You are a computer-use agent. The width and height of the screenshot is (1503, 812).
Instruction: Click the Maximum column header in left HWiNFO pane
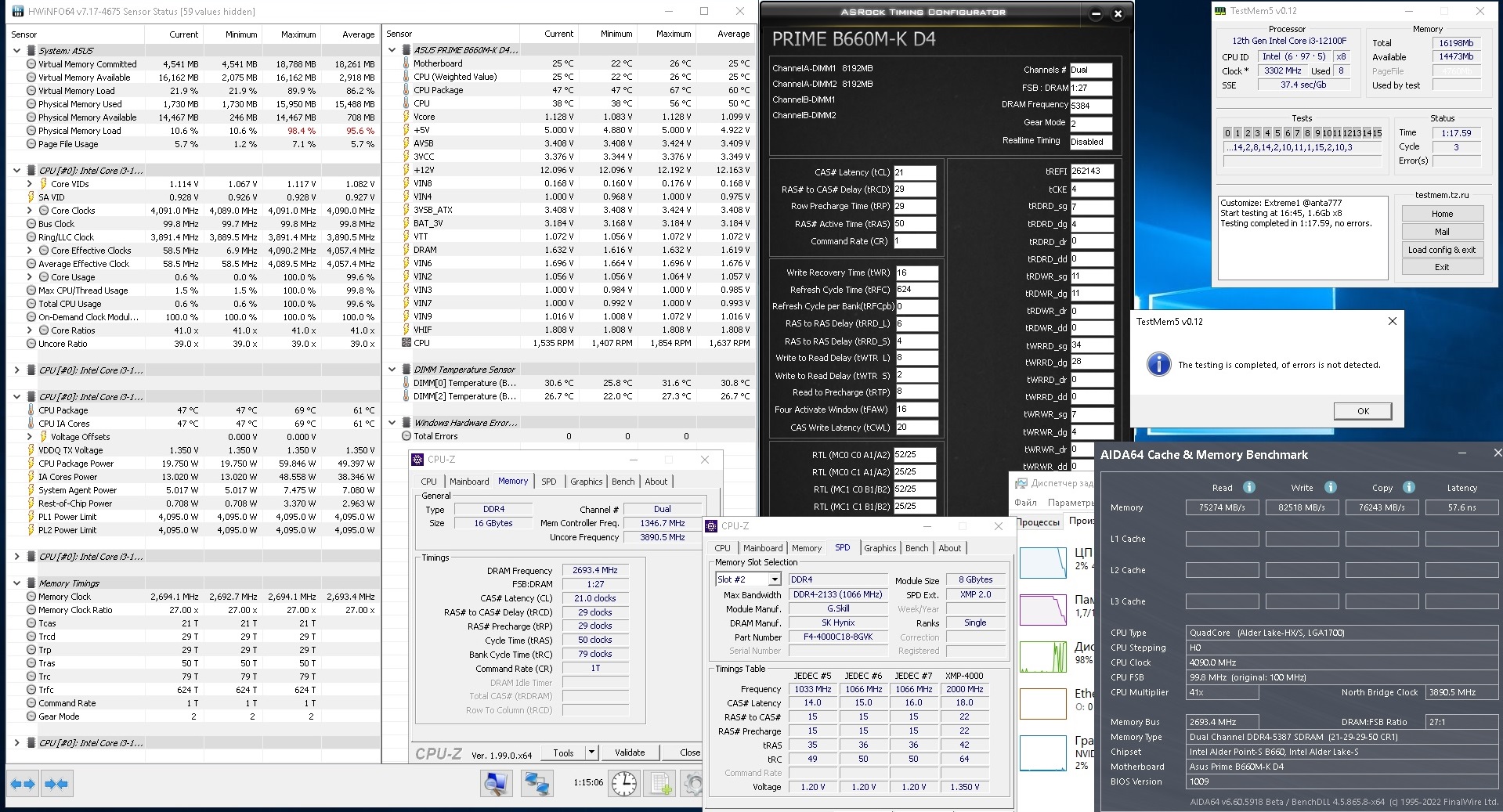tap(298, 34)
